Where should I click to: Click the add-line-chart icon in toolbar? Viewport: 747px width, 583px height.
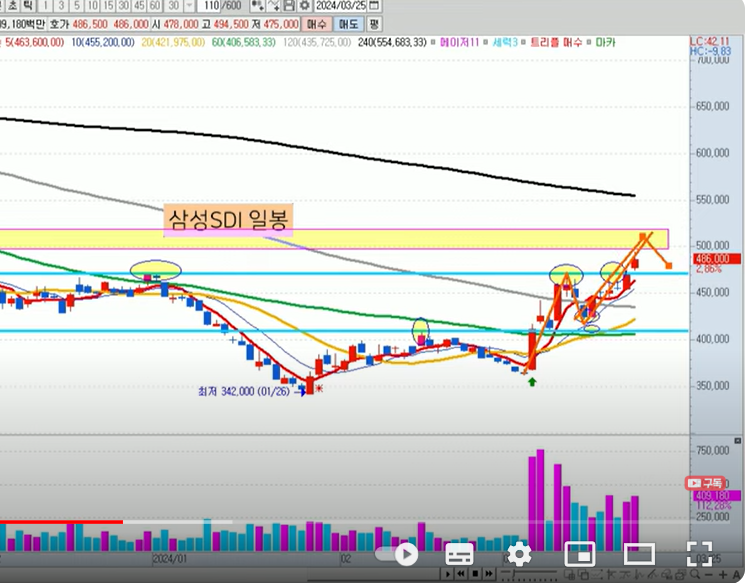pyautogui.click(x=273, y=5)
